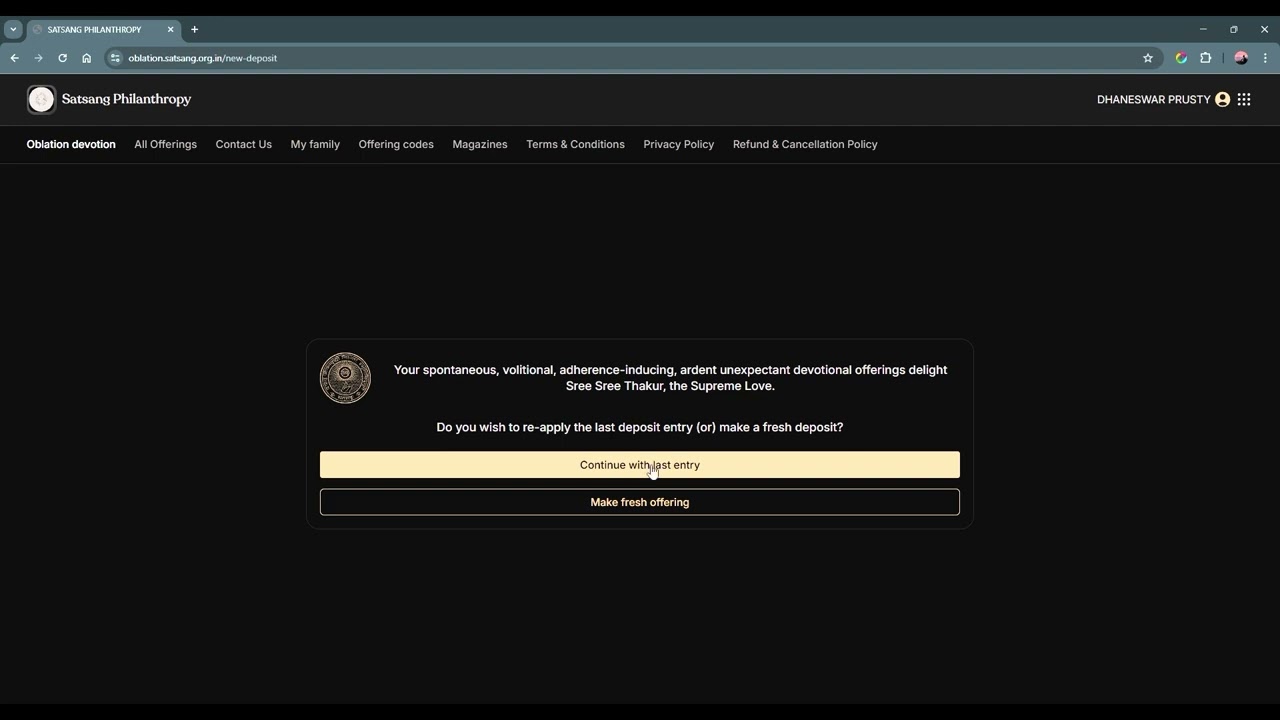This screenshot has width=1280, height=720.
Task: Read Terms & Conditions
Action: (x=575, y=144)
